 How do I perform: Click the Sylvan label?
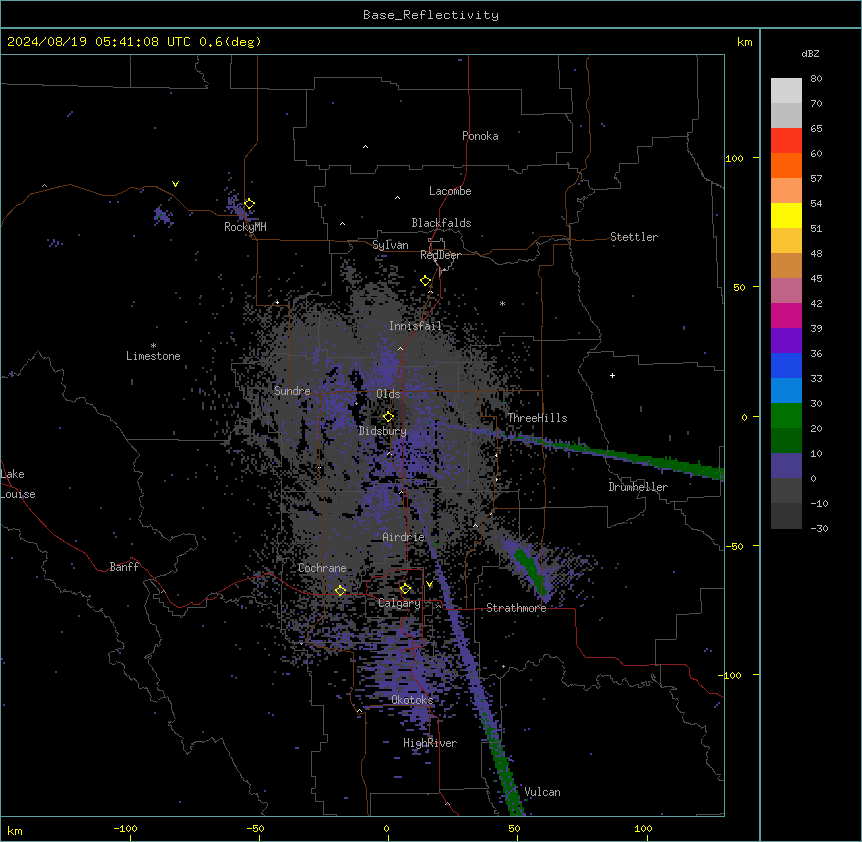[x=390, y=245]
